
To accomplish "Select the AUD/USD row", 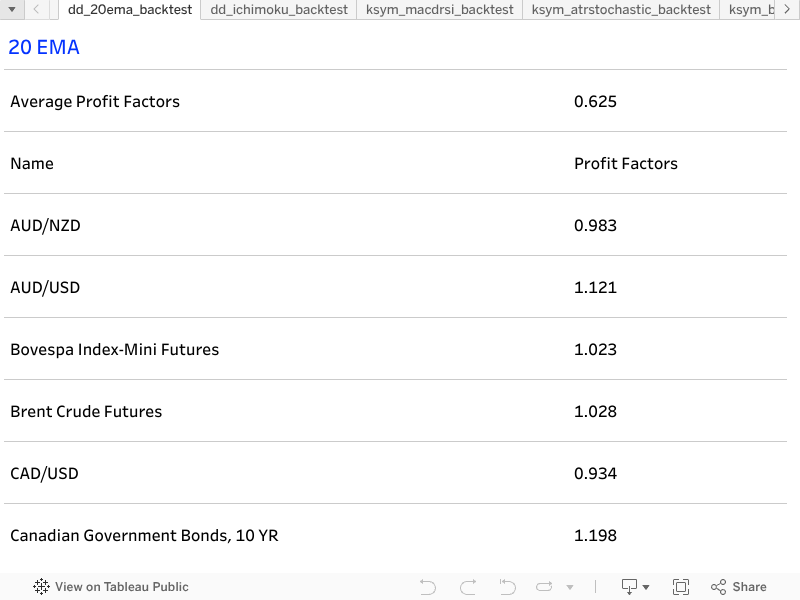I will click(45, 287).
